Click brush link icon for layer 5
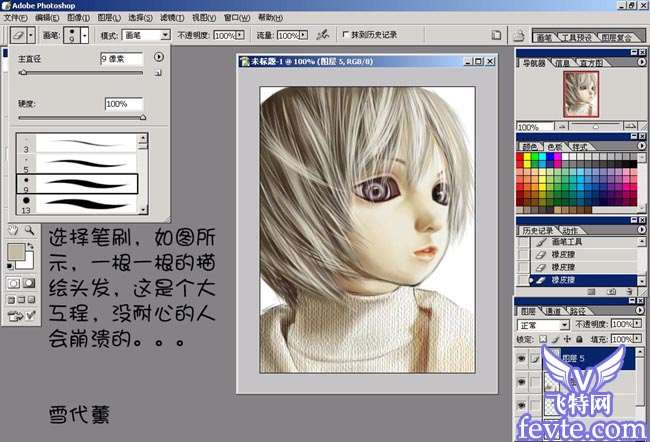The height and width of the screenshot is (442, 650). tap(535, 359)
